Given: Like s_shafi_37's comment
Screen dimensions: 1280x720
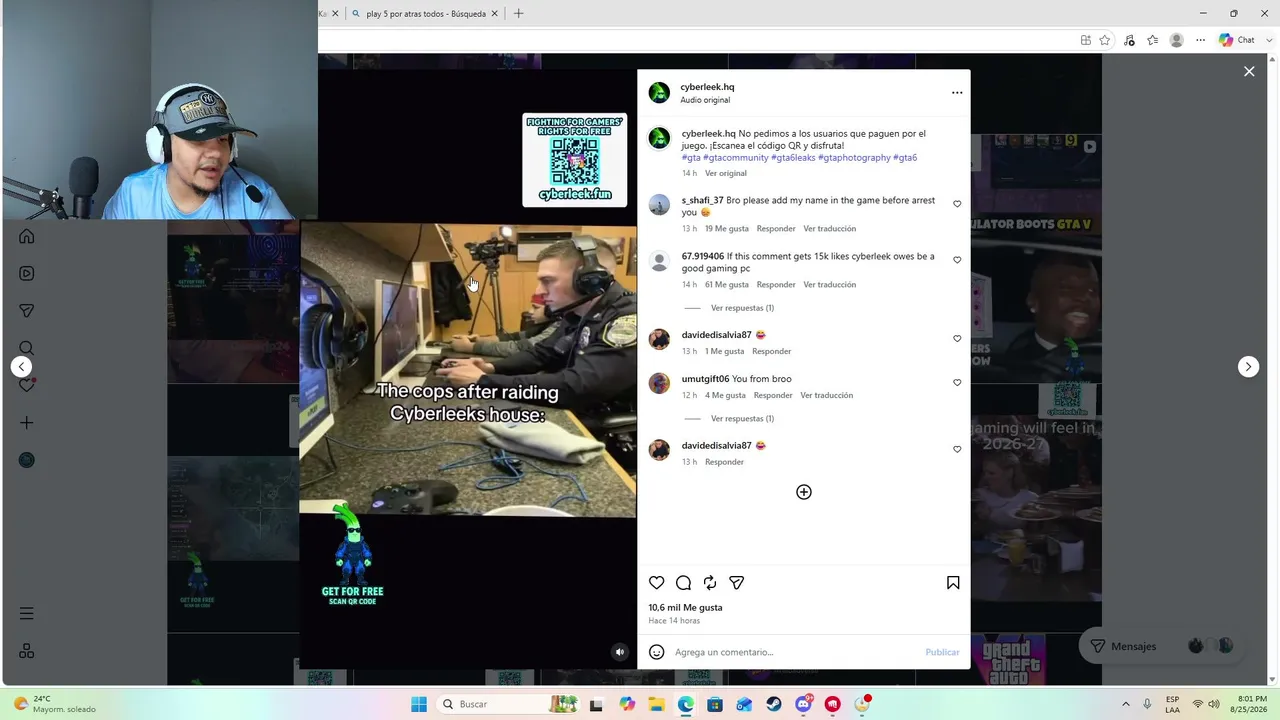Looking at the screenshot, I should click(x=957, y=204).
